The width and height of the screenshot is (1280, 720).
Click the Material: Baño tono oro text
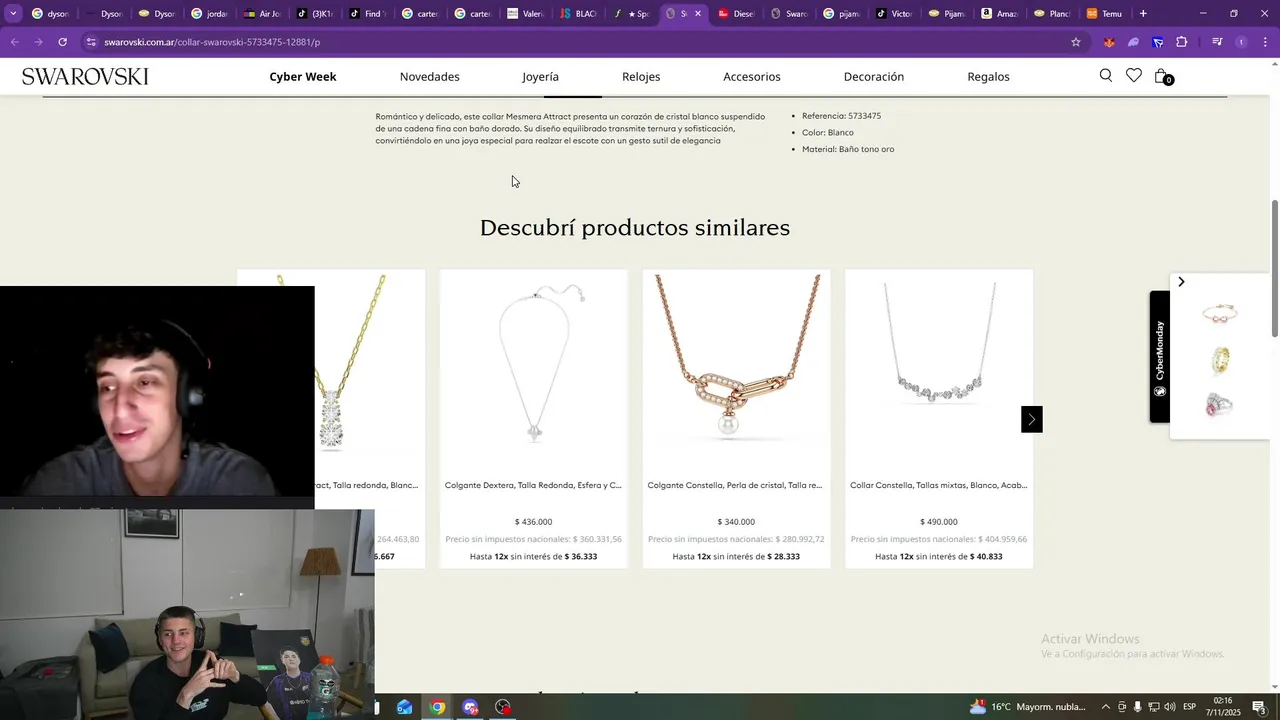[848, 149]
